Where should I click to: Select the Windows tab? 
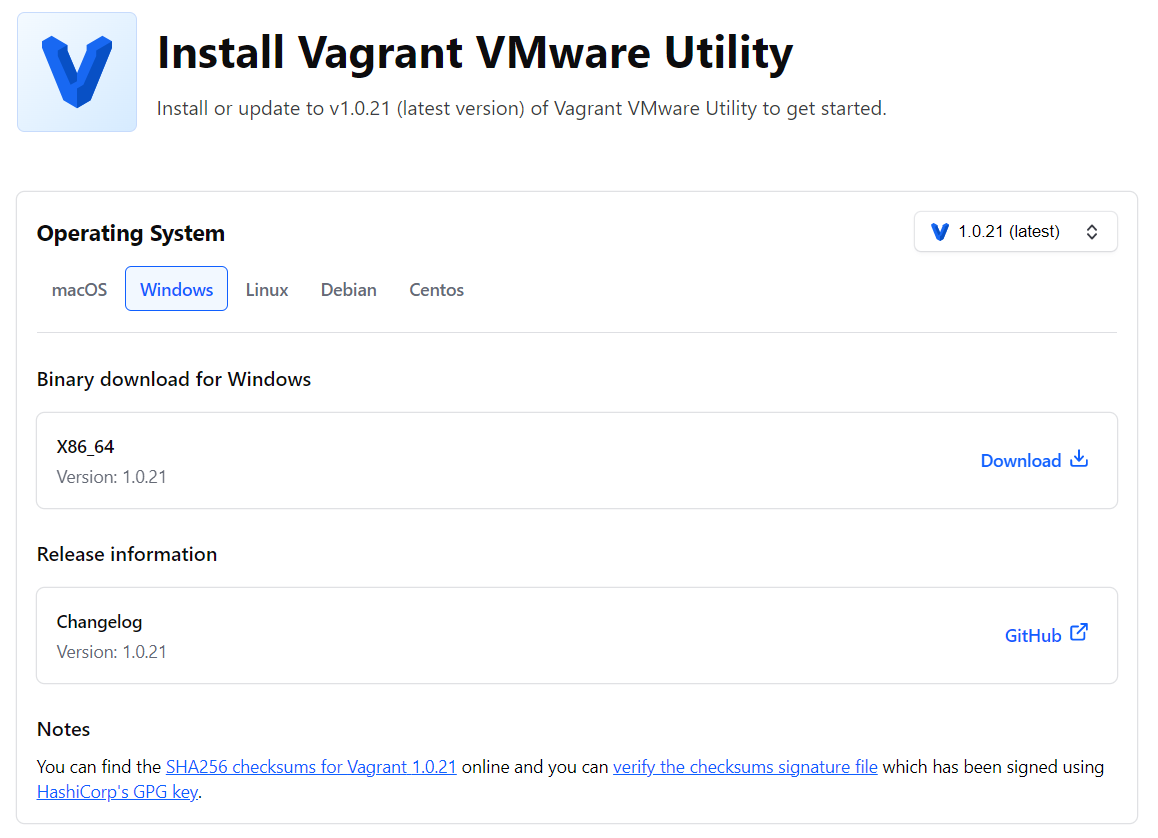tap(177, 289)
